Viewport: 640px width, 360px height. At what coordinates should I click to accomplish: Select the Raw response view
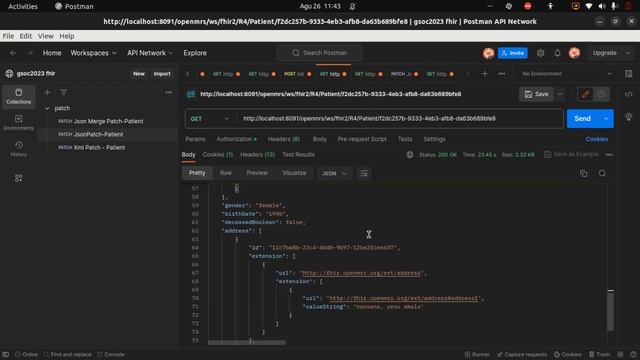(x=226, y=173)
